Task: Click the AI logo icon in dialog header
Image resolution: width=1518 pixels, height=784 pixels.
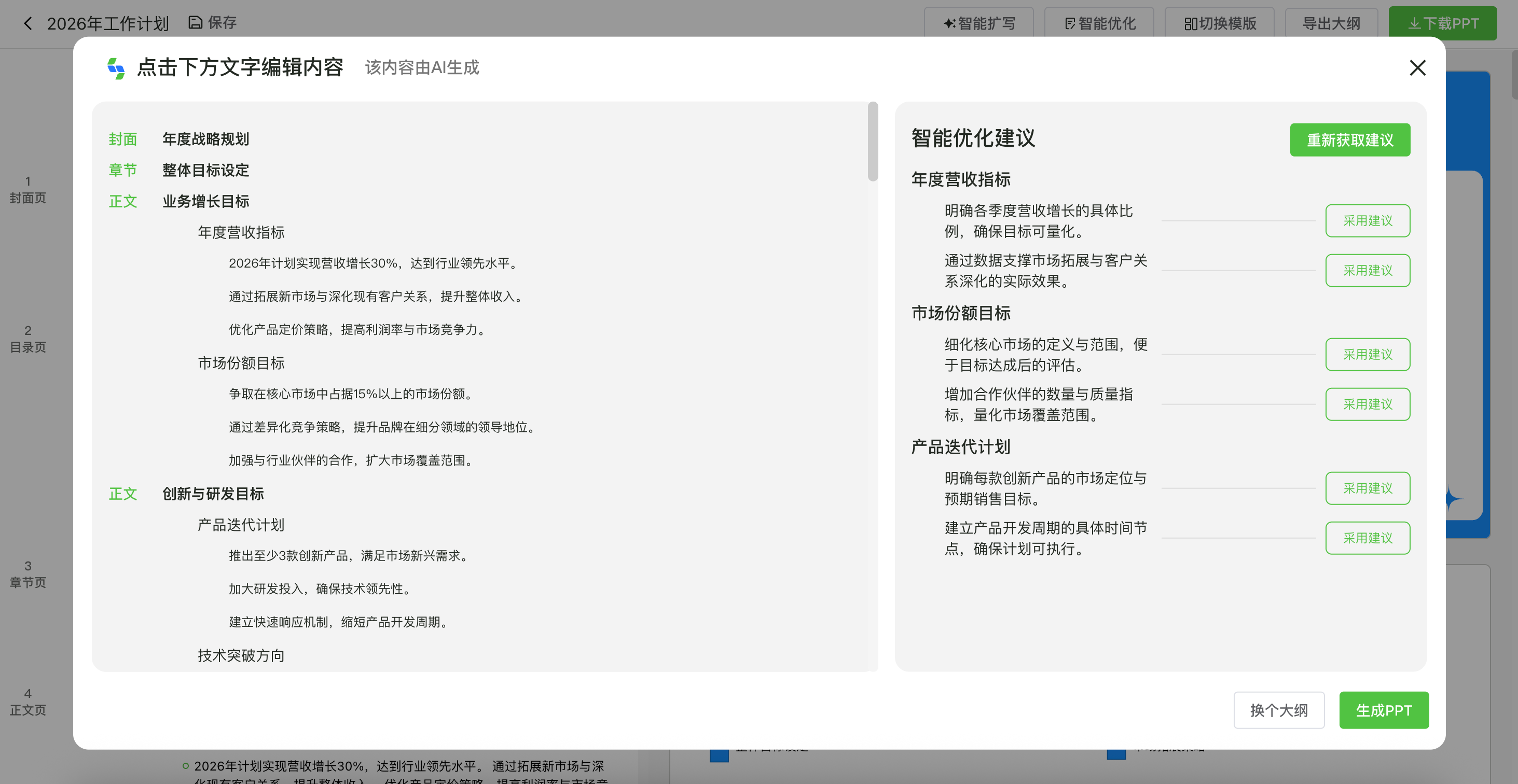Action: pos(116,68)
